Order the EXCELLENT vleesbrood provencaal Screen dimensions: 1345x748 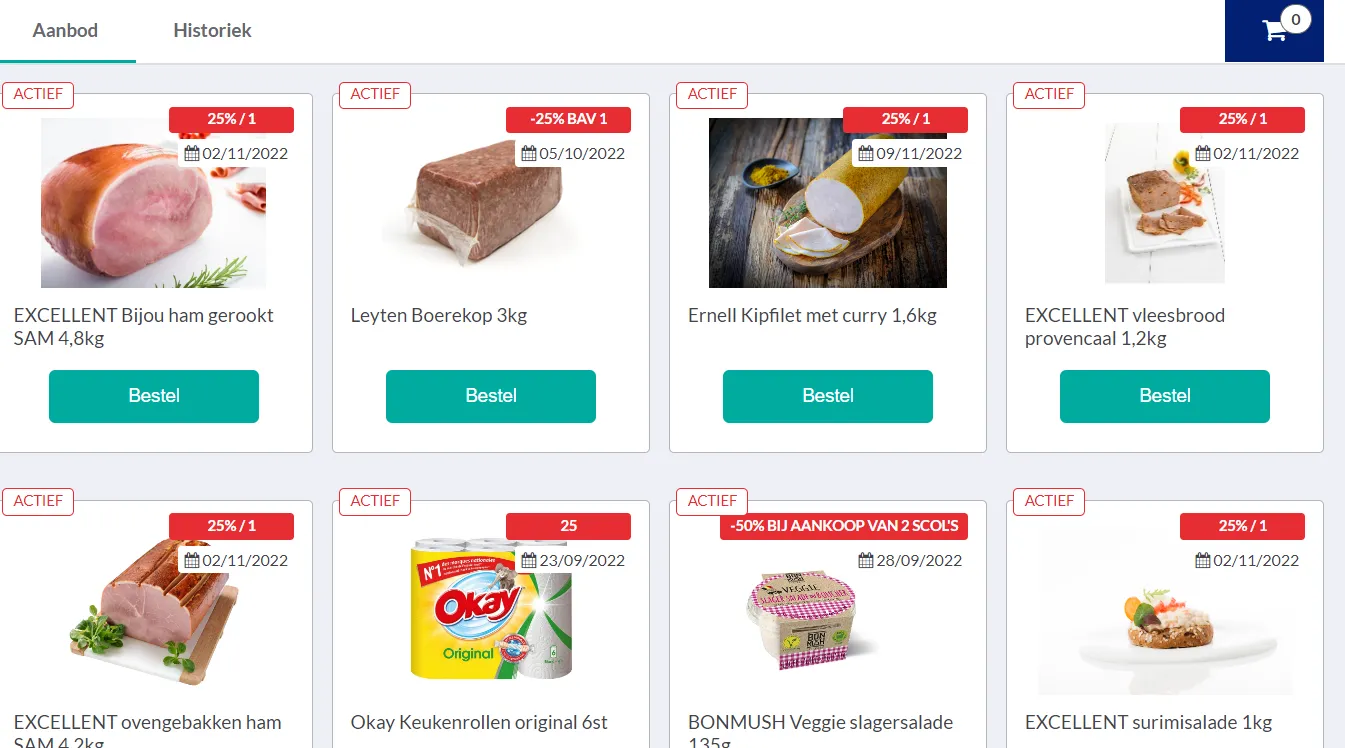pyautogui.click(x=1165, y=396)
